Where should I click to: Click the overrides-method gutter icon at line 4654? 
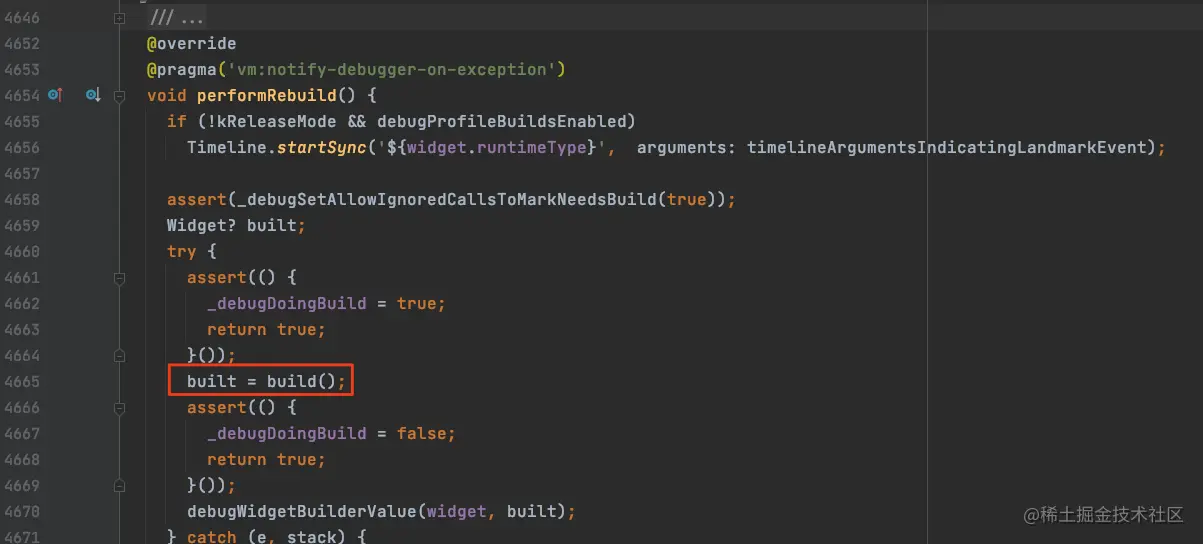point(56,95)
